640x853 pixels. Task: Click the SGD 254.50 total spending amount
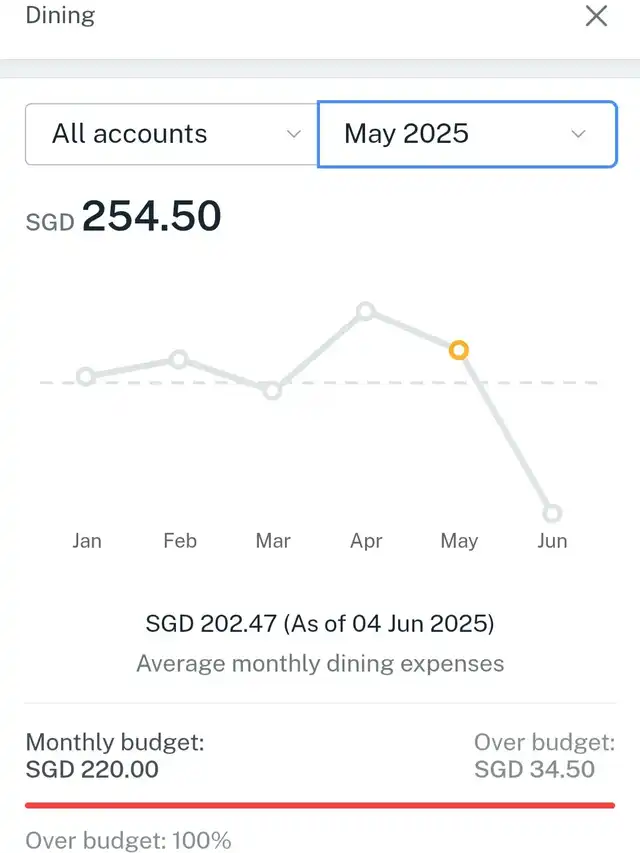(x=150, y=217)
